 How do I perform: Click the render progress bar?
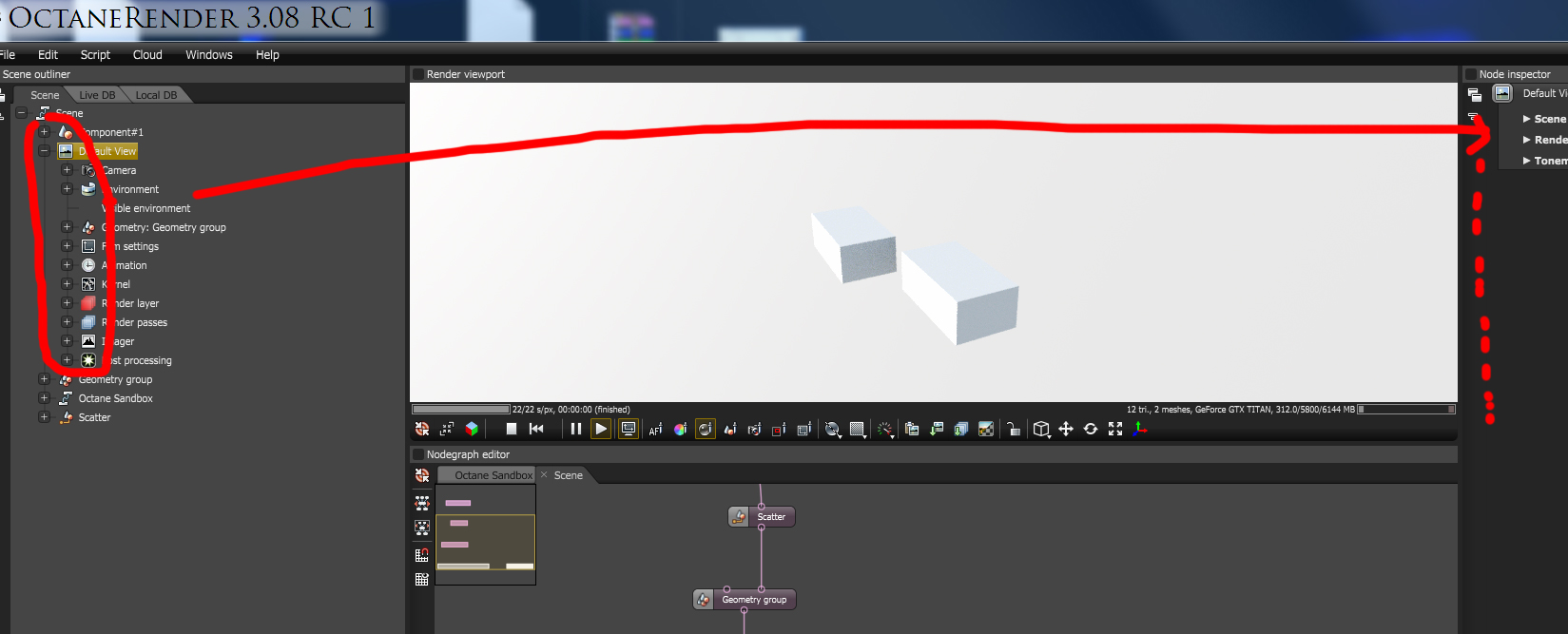tap(461, 410)
